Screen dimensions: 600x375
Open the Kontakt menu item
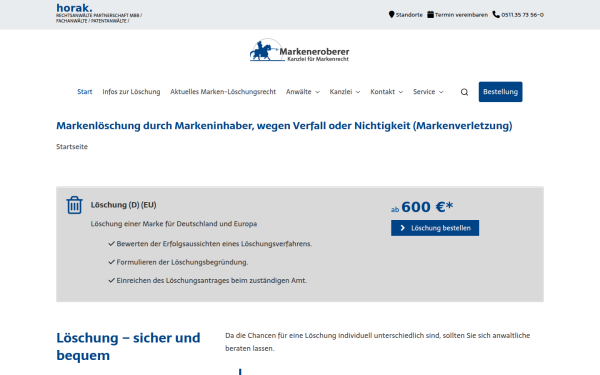pos(382,92)
